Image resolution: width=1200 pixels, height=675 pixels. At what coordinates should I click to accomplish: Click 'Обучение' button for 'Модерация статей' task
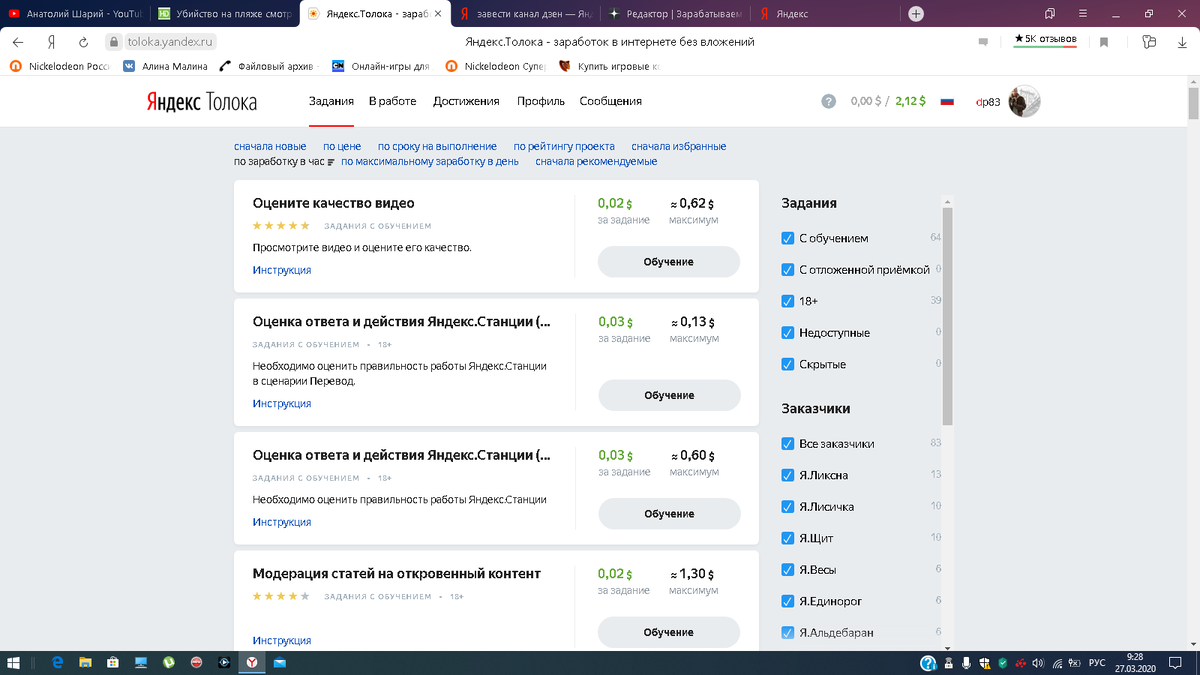(669, 632)
